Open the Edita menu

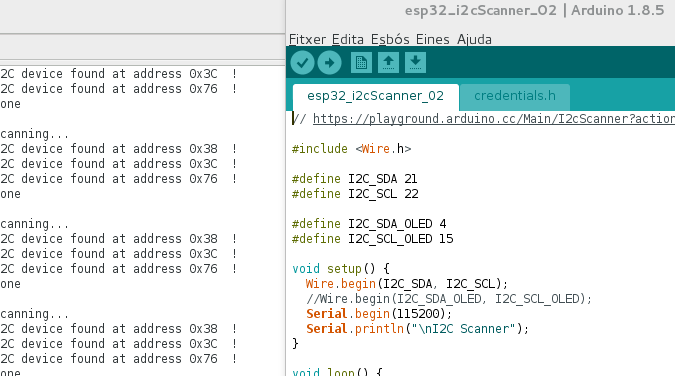(x=348, y=39)
